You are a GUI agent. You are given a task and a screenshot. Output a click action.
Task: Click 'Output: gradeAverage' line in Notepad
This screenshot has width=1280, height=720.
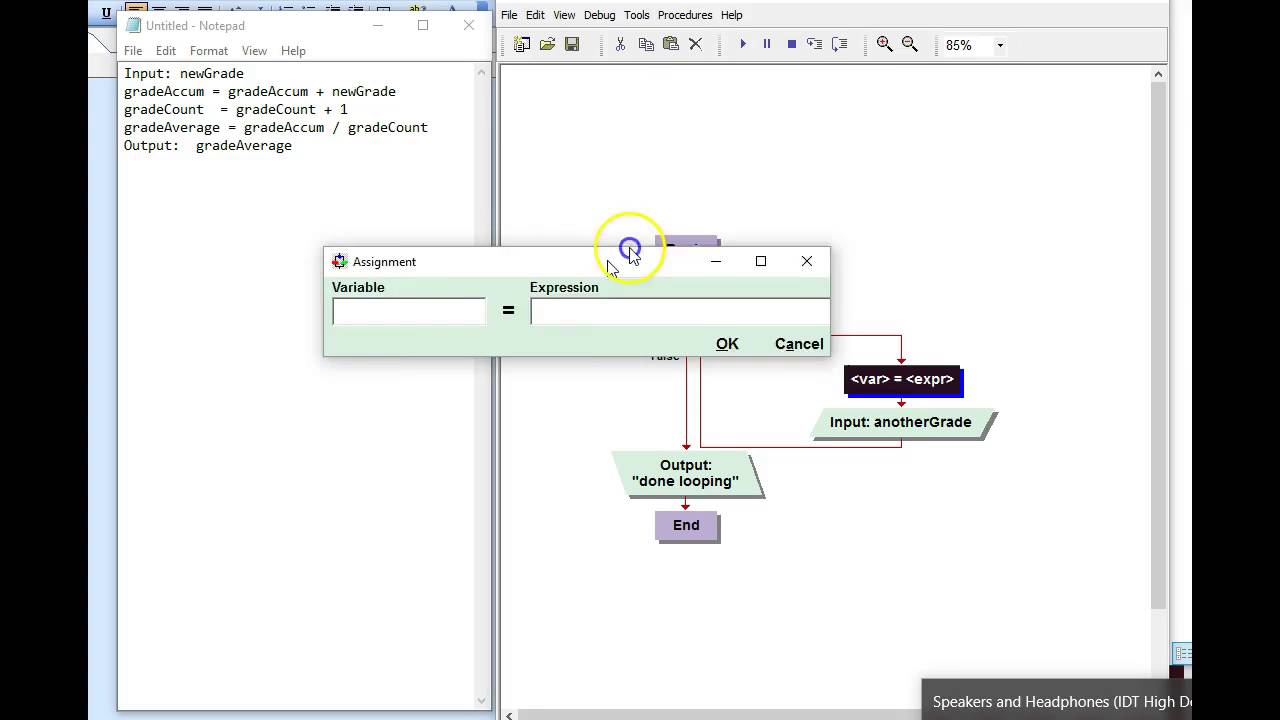(x=208, y=145)
